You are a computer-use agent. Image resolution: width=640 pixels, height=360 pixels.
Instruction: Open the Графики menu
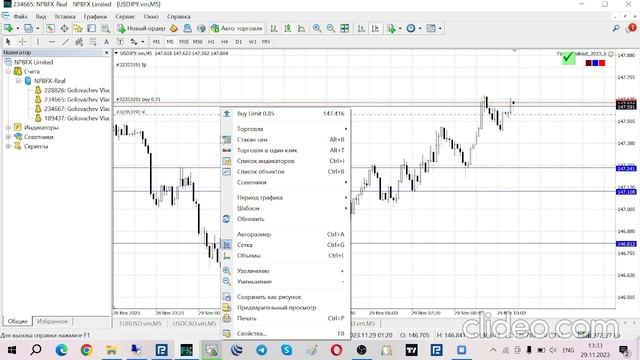point(95,17)
